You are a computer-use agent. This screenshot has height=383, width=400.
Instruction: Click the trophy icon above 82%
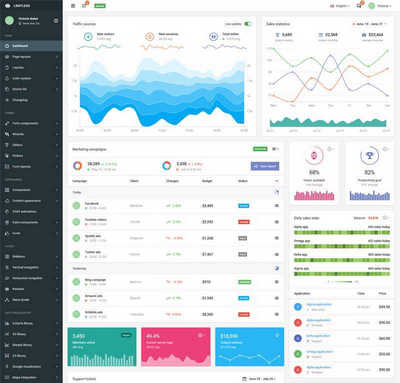point(369,155)
